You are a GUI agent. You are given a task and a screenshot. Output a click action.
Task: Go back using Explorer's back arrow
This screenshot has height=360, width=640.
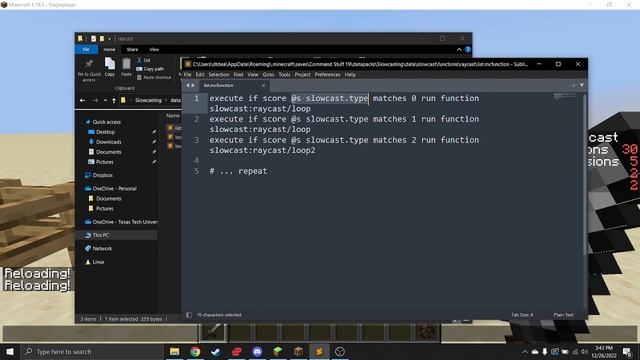point(82,100)
